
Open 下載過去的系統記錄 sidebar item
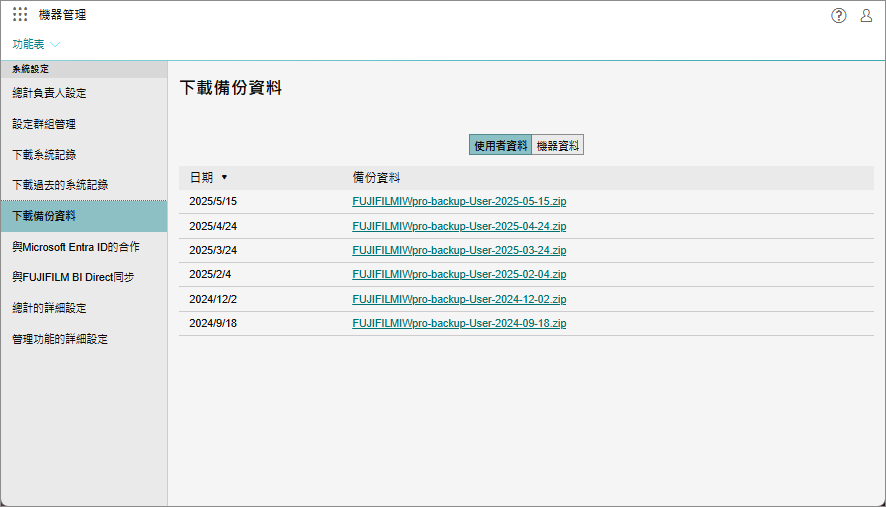[60, 185]
